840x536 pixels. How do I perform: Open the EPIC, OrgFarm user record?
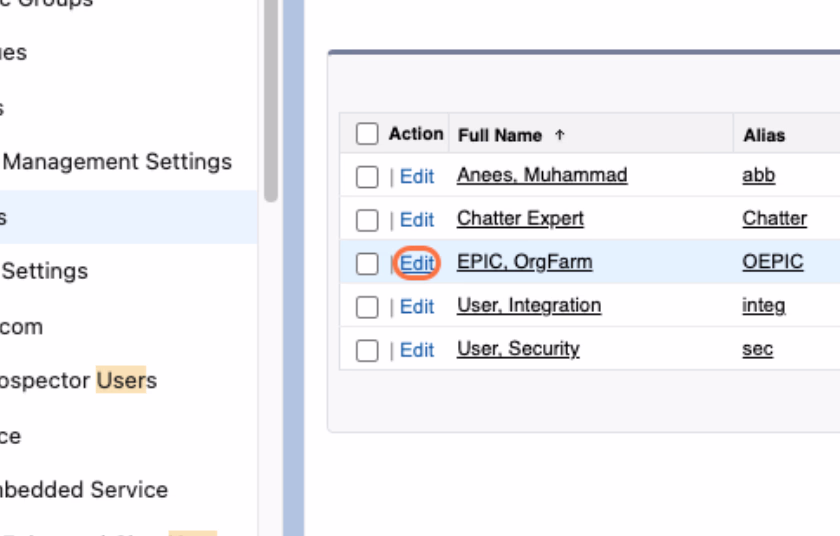524,262
